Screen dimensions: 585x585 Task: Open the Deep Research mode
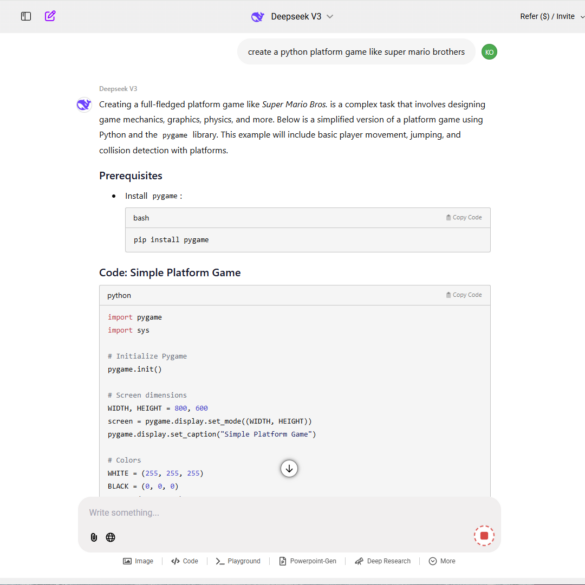click(x=382, y=561)
